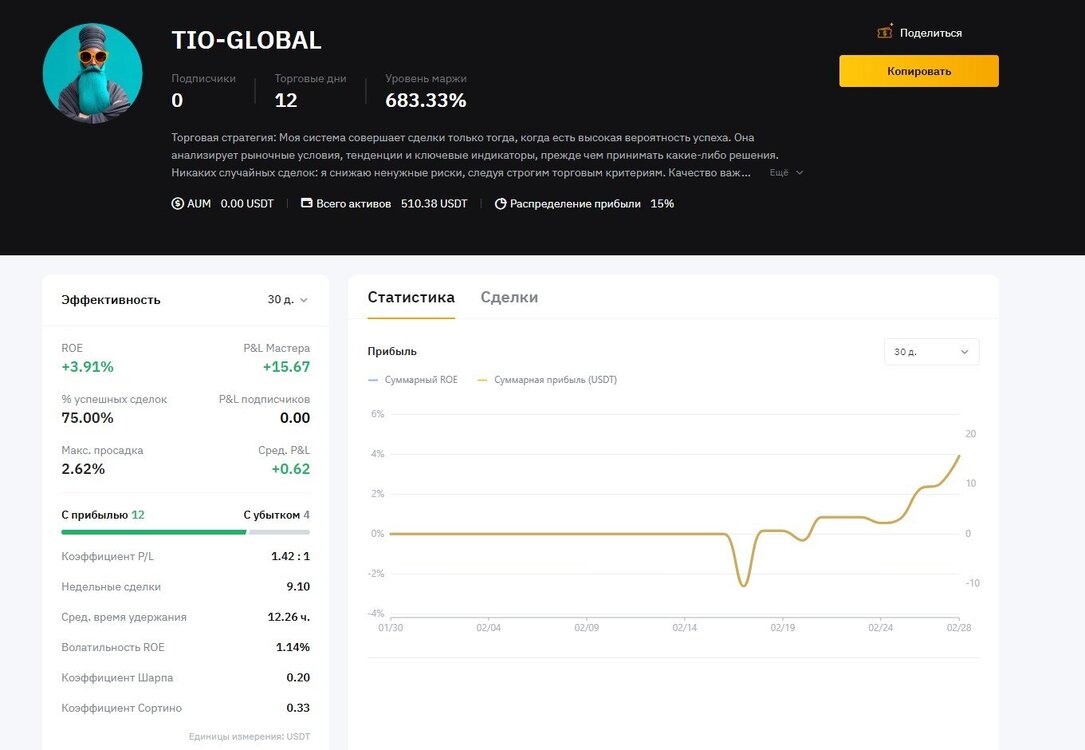1085x750 pixels.
Task: Click the TIO-GLOBAL avatar image
Action: (x=93, y=73)
